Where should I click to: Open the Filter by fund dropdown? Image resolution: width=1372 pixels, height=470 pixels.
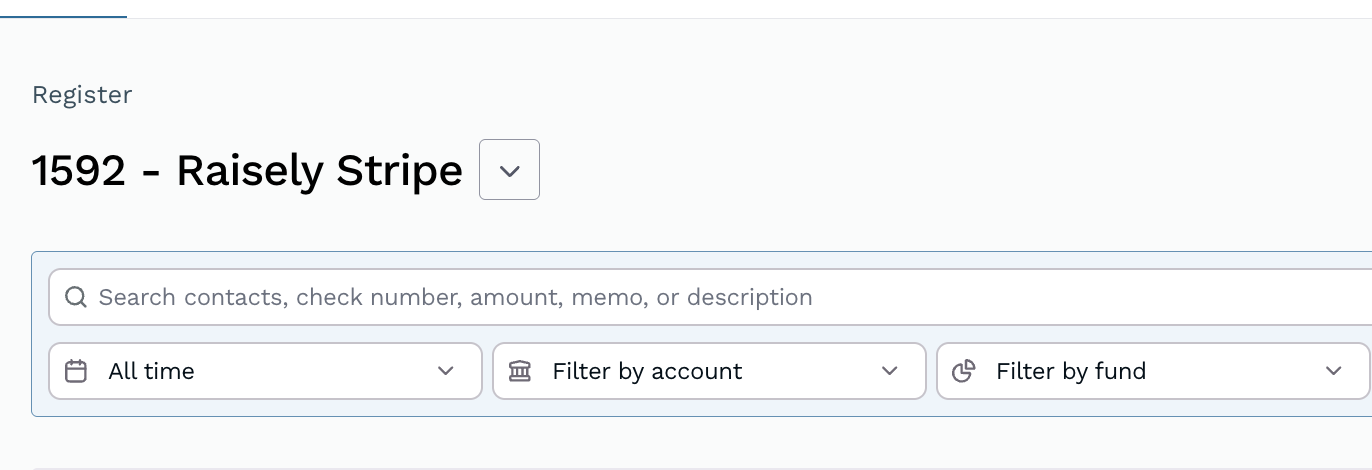pos(1152,371)
